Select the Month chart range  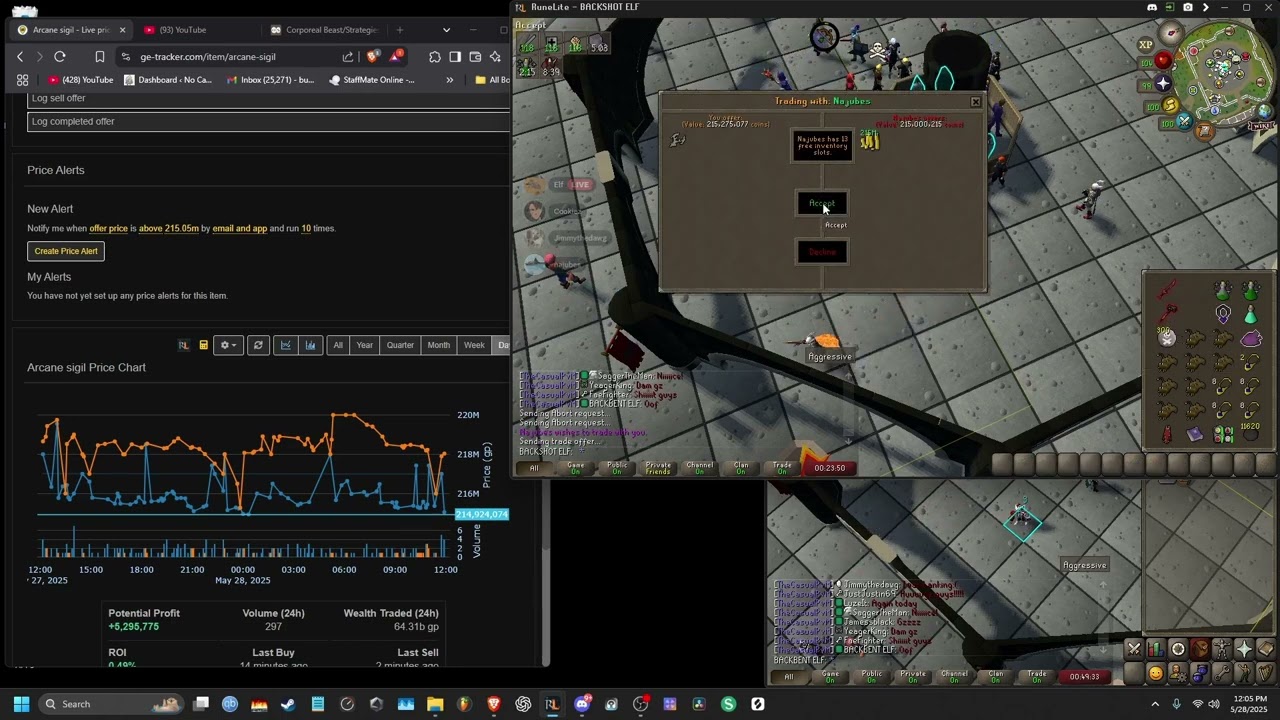[x=438, y=345]
